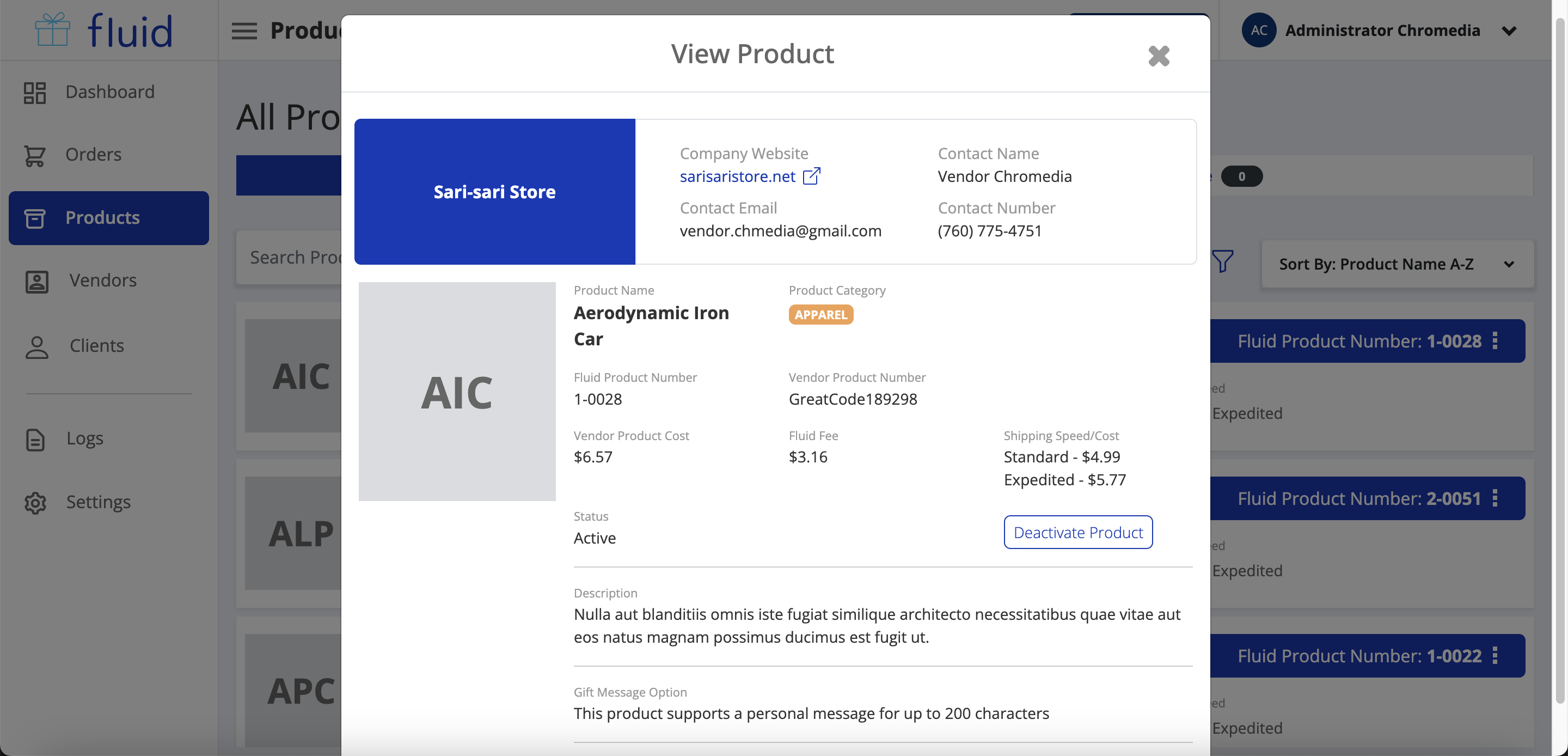Close the View Product dialog
Screen dimensions: 1568x756
pos(1159,56)
